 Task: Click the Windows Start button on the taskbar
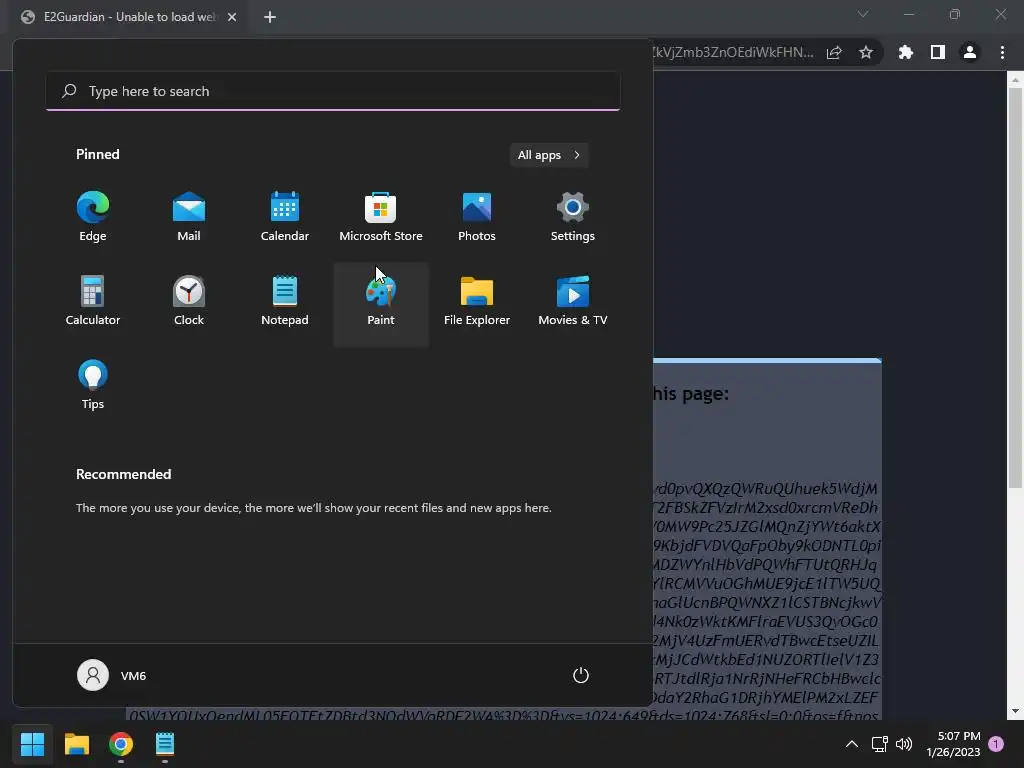[x=32, y=744]
